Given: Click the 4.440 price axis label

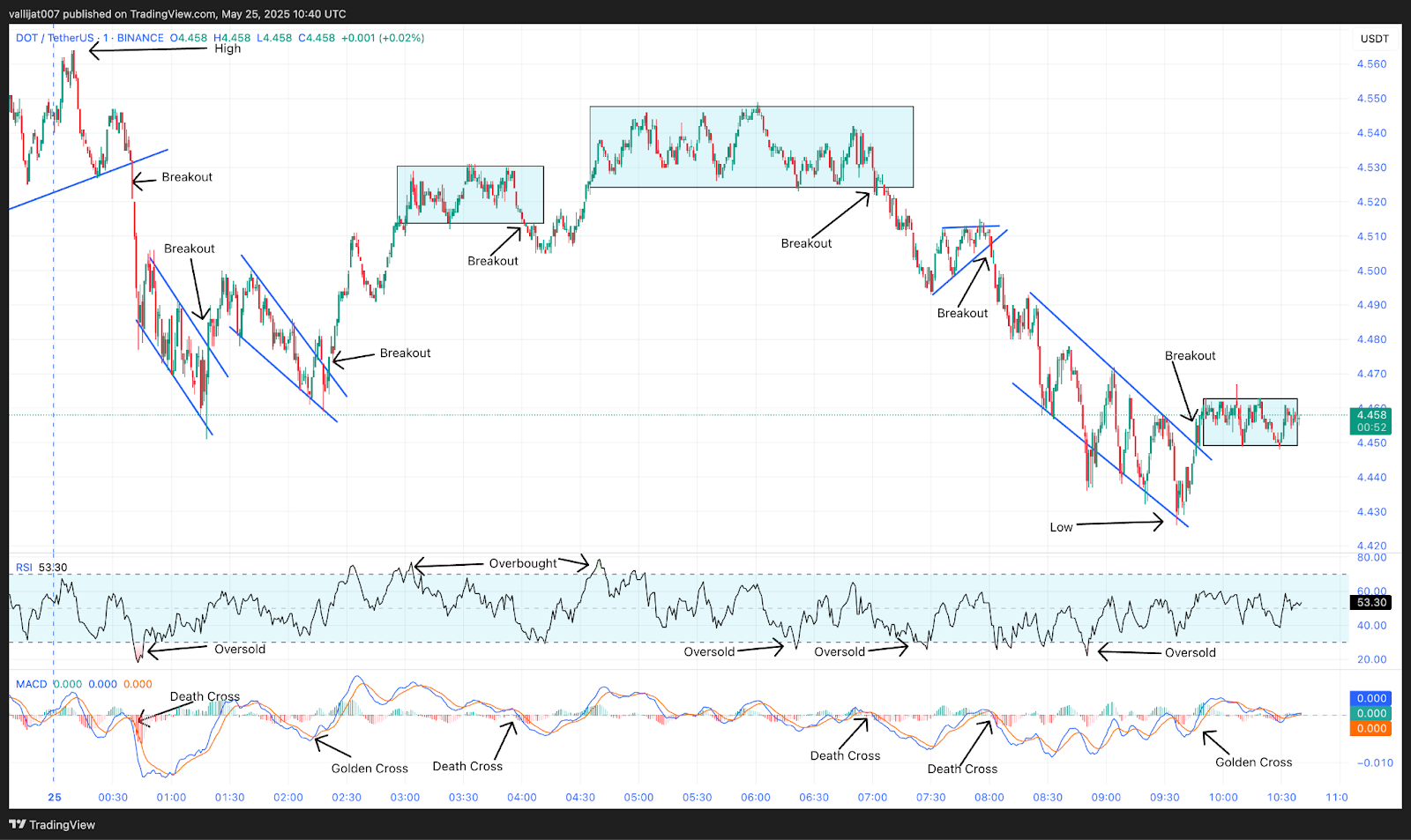Looking at the screenshot, I should (1371, 478).
